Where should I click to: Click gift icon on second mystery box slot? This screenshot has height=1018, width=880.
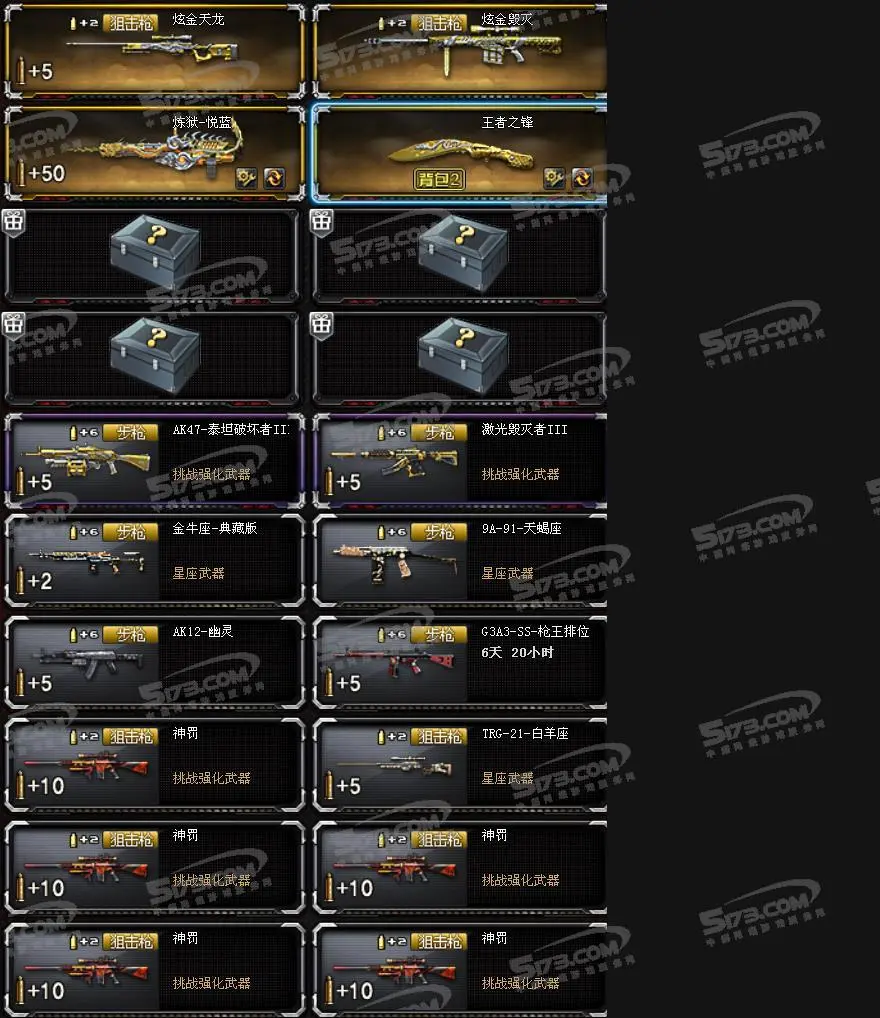(x=321, y=221)
